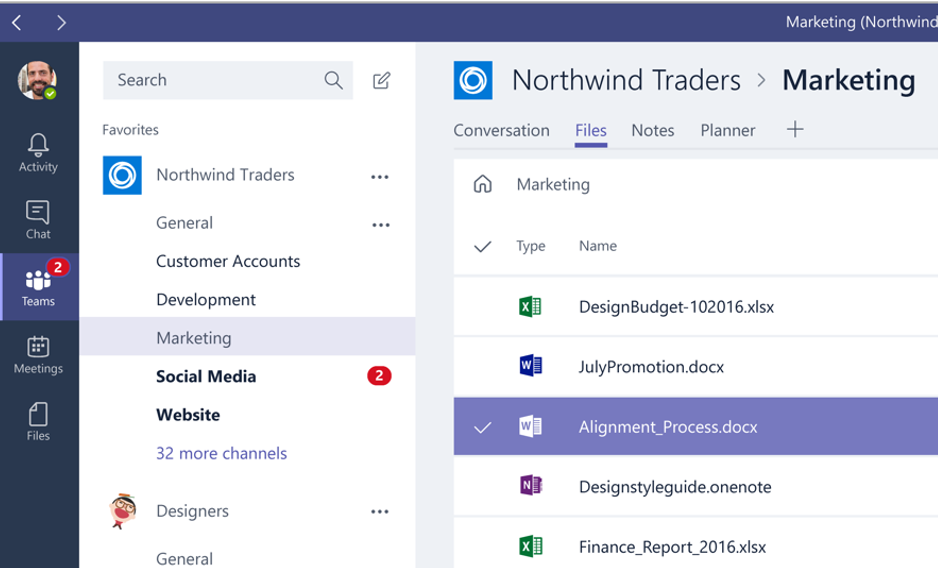
Task: Go forward with the right arrow
Action: (x=61, y=23)
